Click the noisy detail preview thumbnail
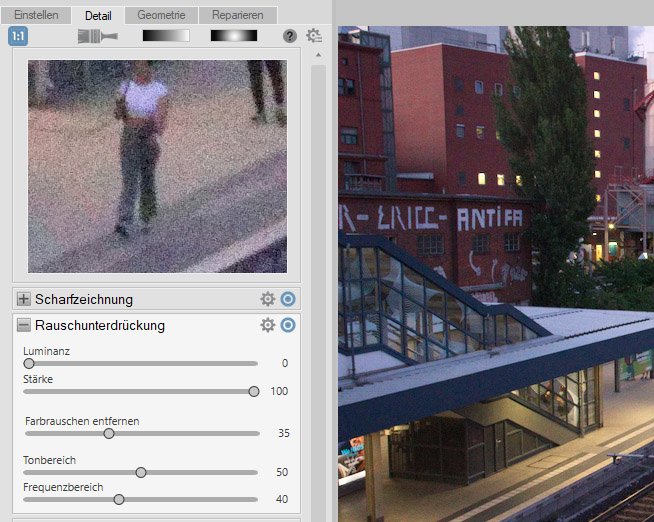654x522 pixels. 157,166
